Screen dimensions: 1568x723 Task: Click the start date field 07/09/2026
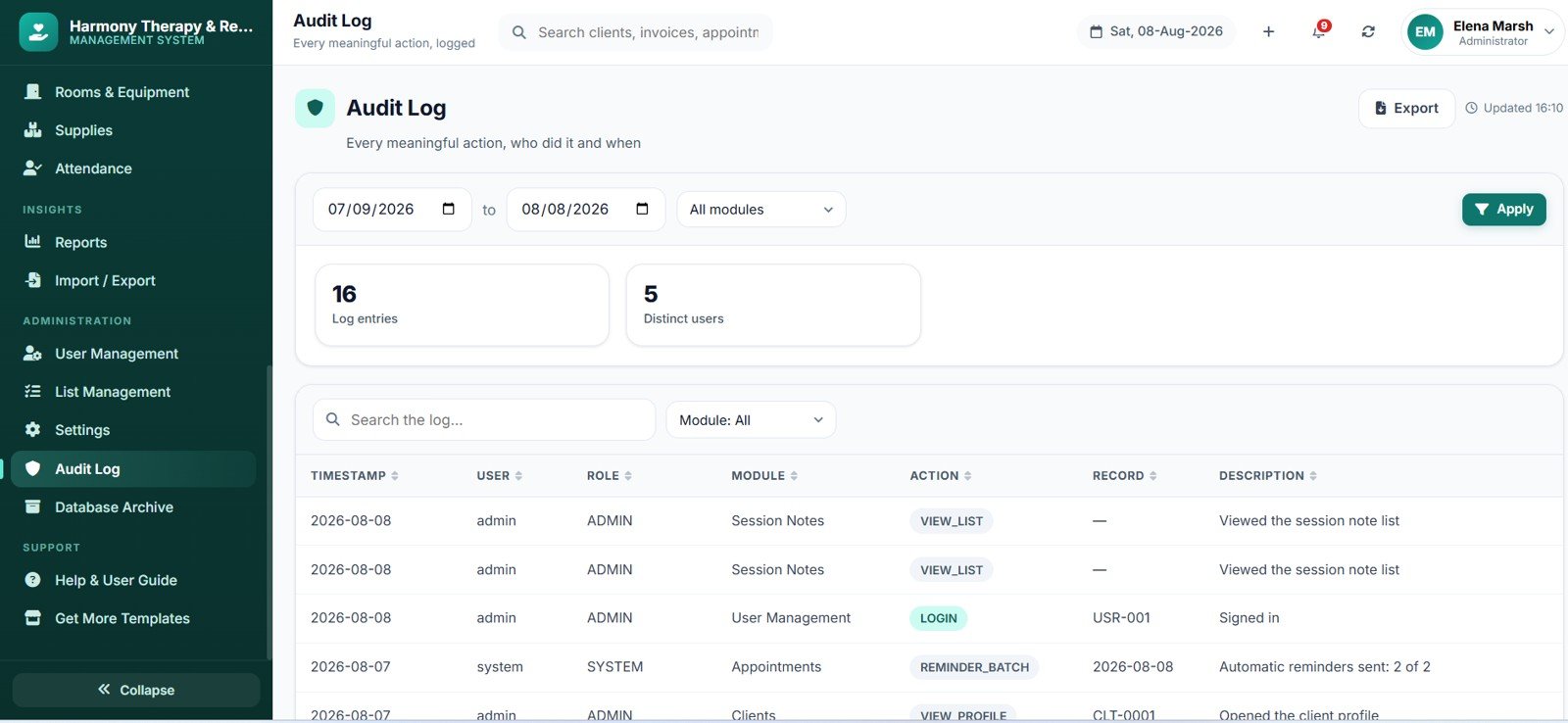[392, 210]
